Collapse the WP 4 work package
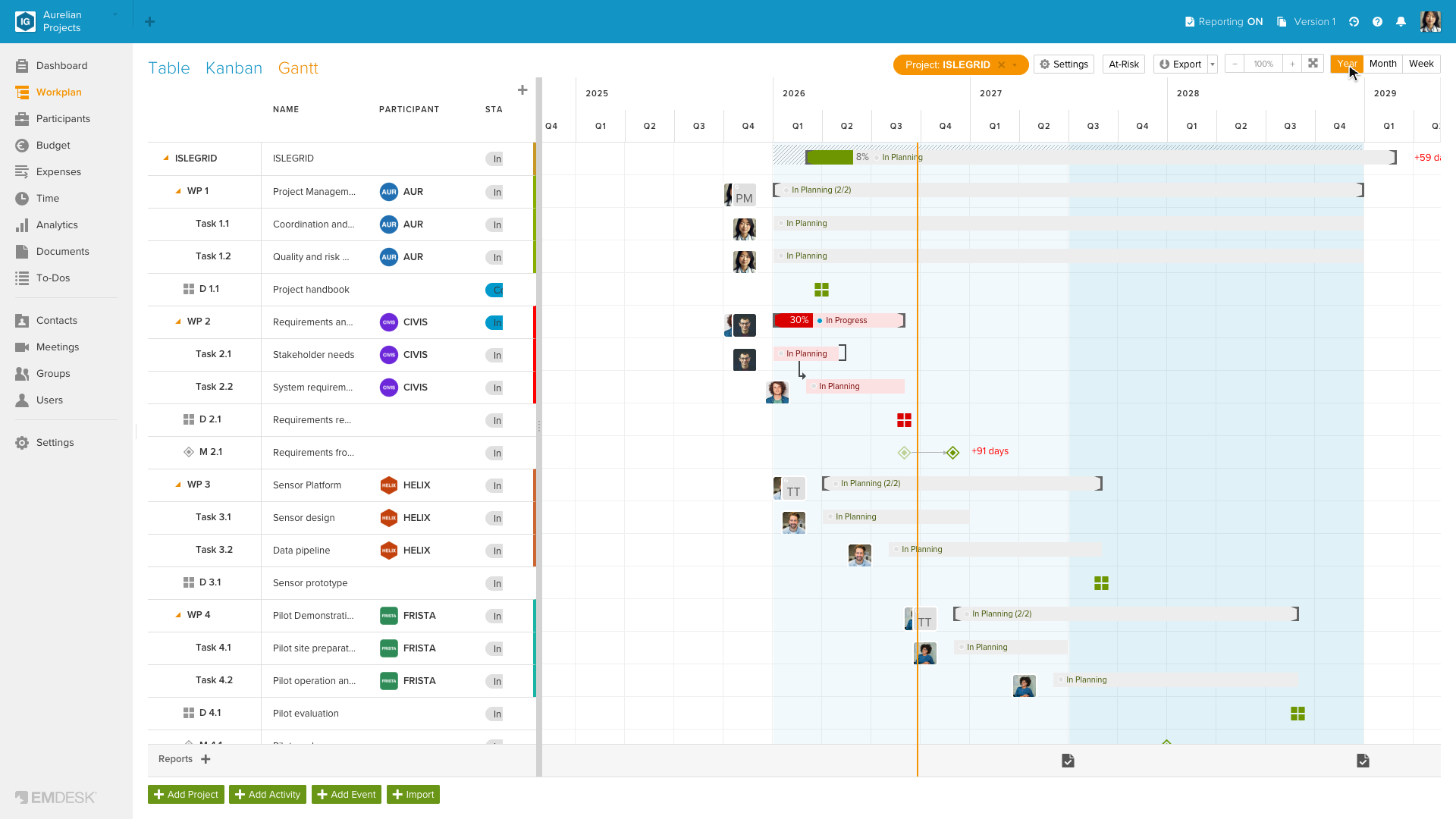This screenshot has height=819, width=1456. tap(178, 615)
